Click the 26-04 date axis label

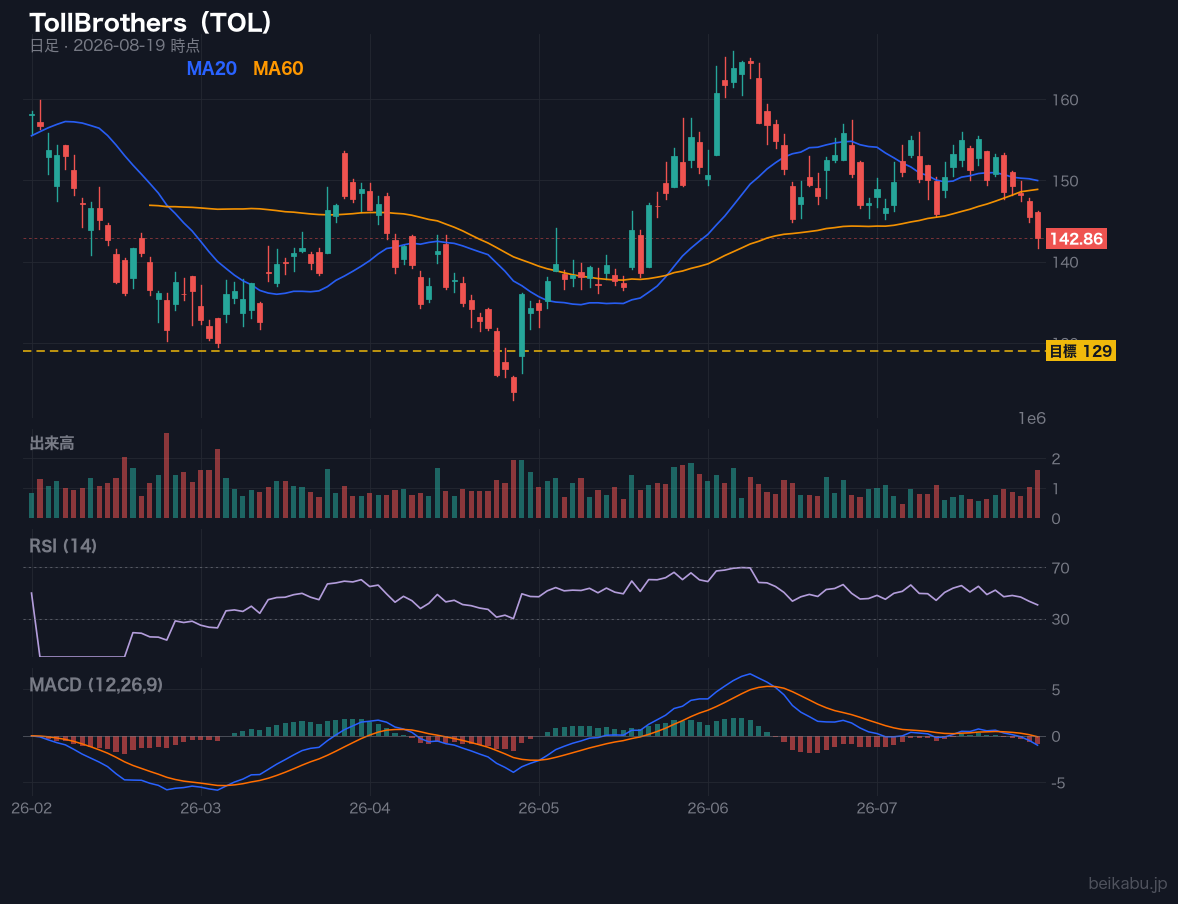(x=370, y=808)
